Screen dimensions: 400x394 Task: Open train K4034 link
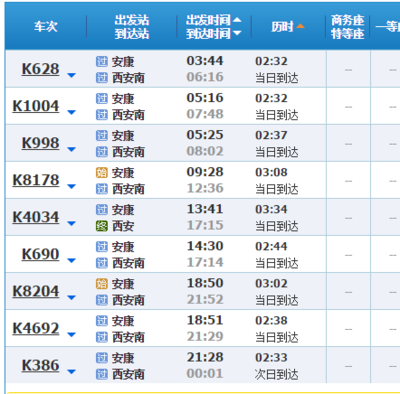pyautogui.click(x=36, y=217)
